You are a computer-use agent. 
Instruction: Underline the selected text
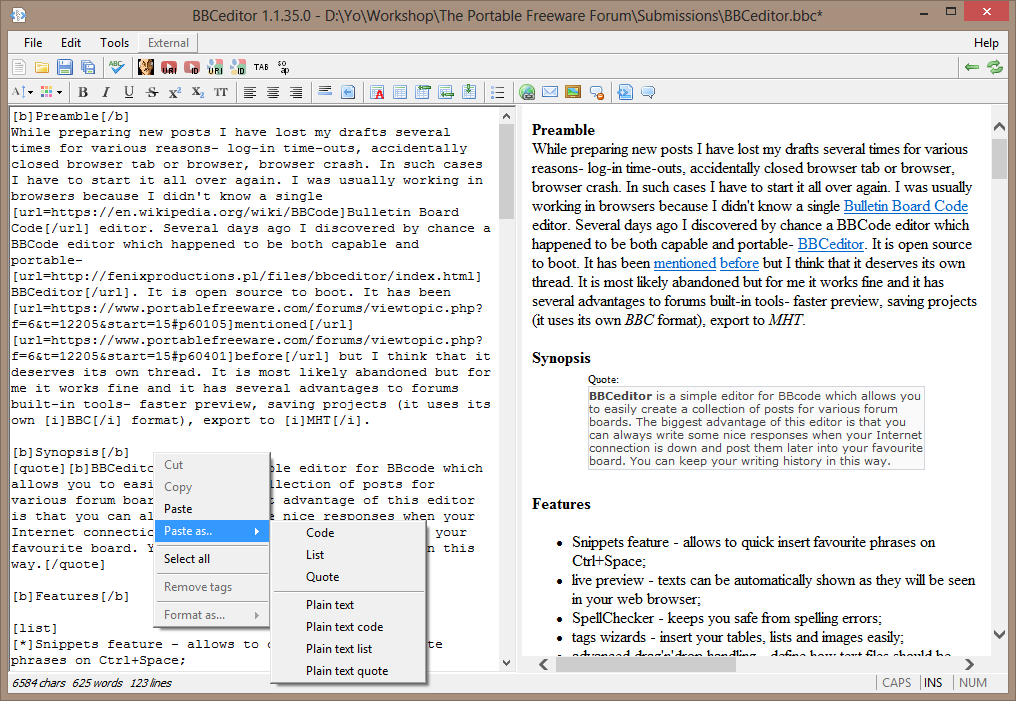pos(129,93)
